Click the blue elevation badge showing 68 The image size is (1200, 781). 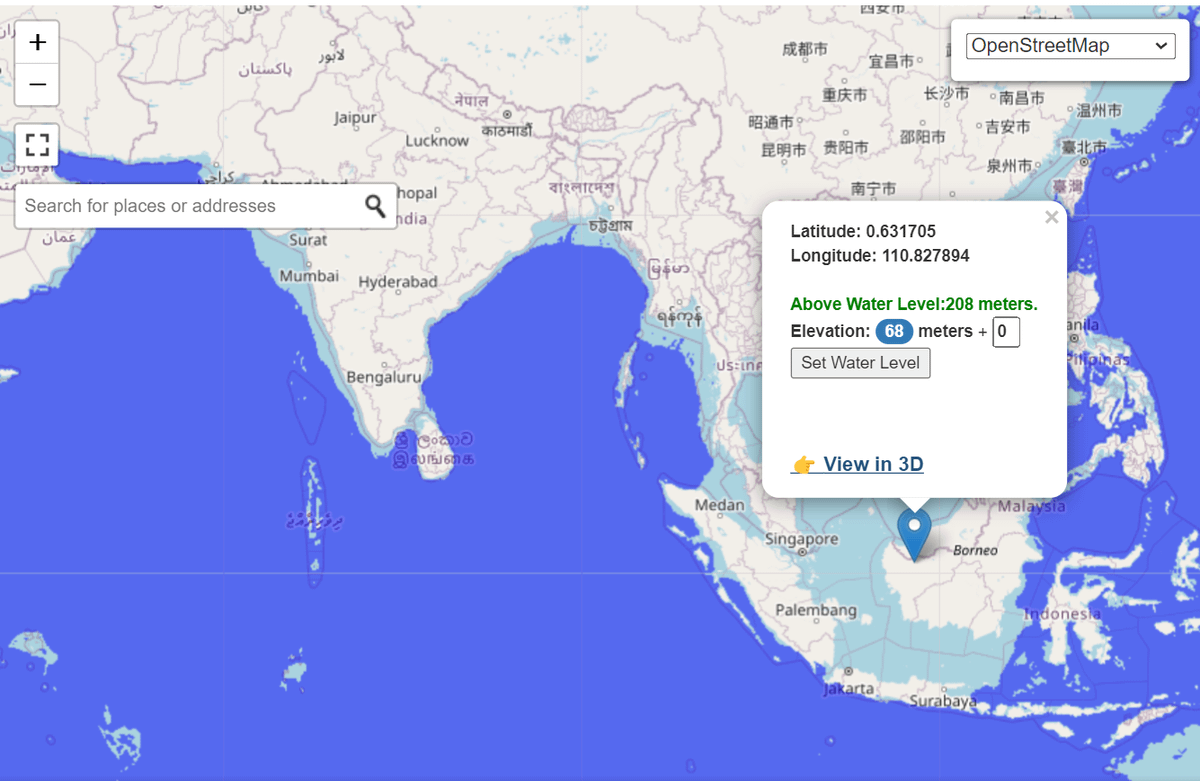894,331
